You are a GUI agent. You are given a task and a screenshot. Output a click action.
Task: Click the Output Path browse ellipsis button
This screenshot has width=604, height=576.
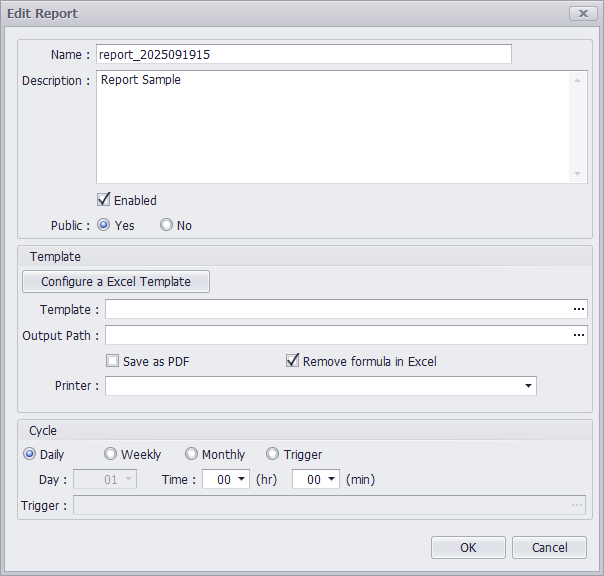coord(578,336)
